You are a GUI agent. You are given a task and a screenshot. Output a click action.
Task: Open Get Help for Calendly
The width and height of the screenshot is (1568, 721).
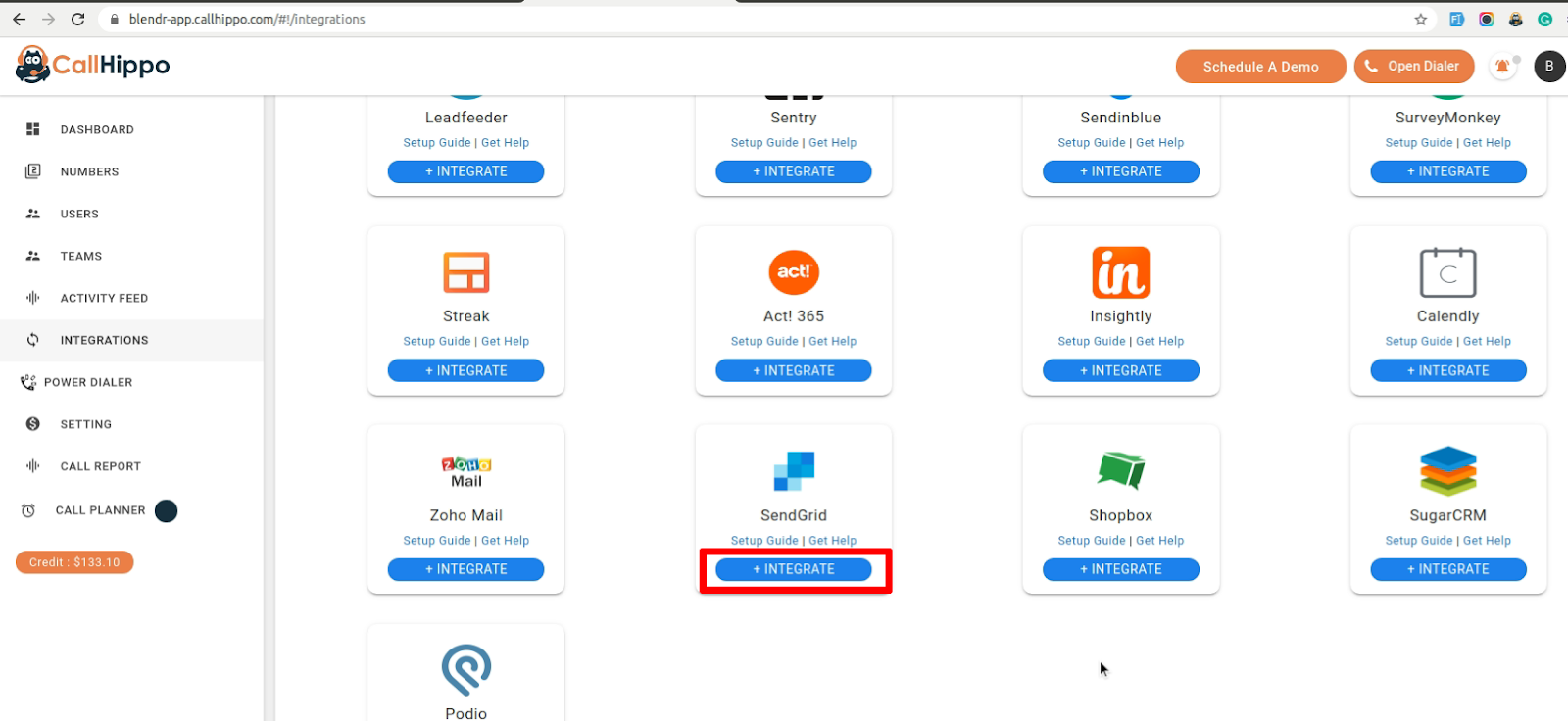point(1487,342)
